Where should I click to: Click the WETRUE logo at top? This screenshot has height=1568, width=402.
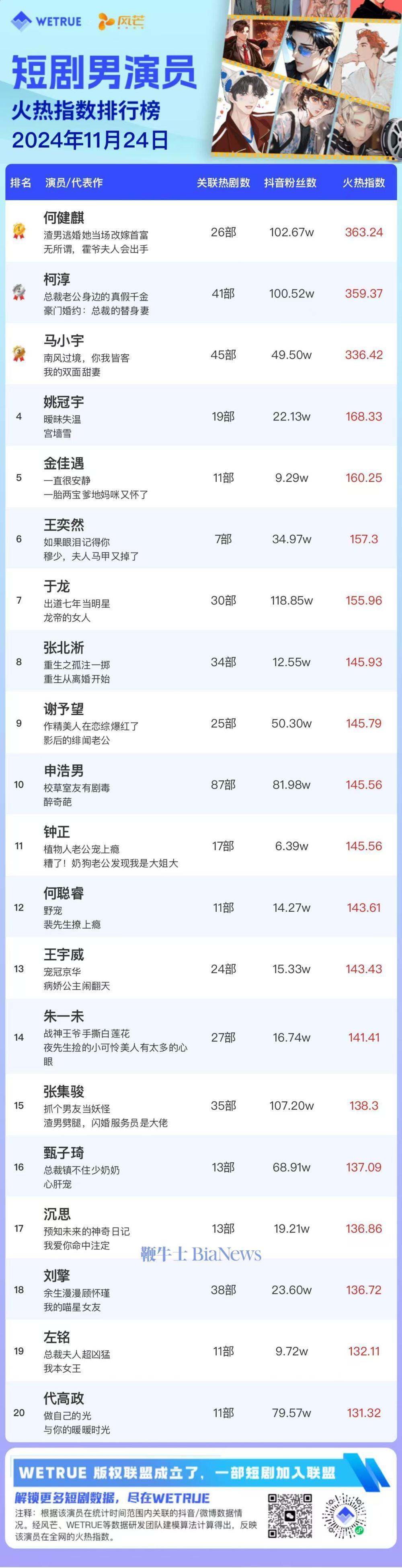pos(46,22)
